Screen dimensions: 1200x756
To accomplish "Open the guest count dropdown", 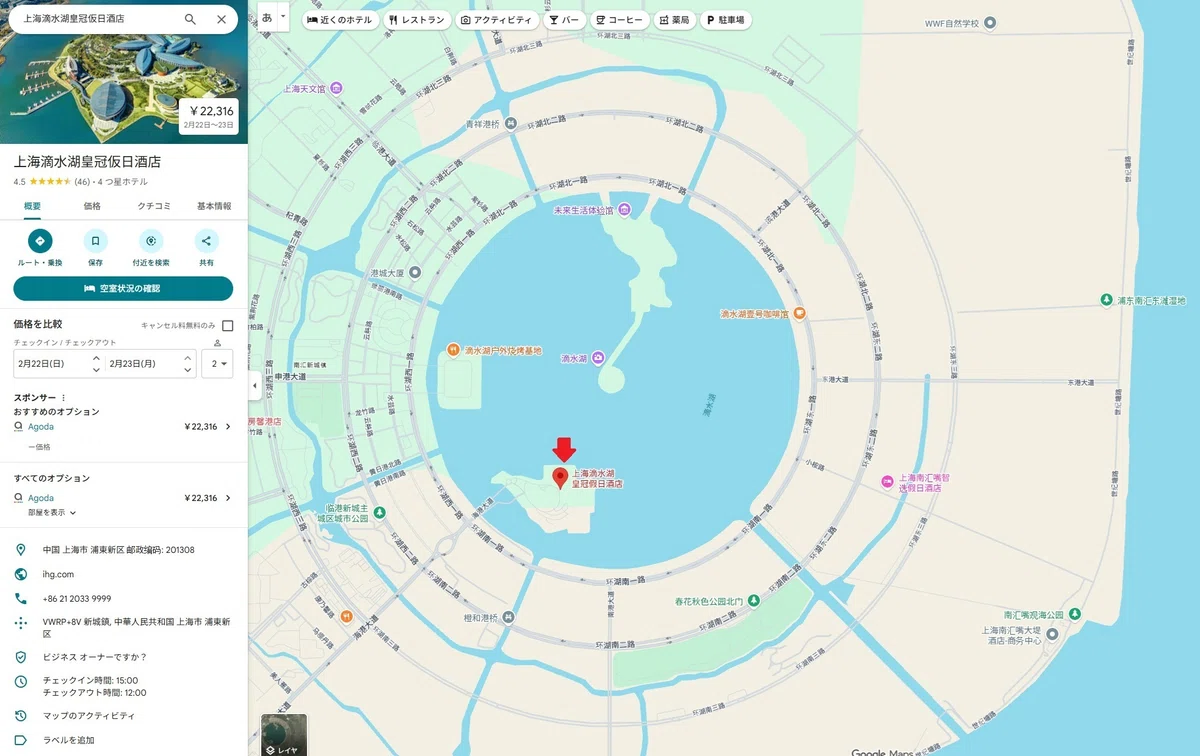I will [218, 364].
